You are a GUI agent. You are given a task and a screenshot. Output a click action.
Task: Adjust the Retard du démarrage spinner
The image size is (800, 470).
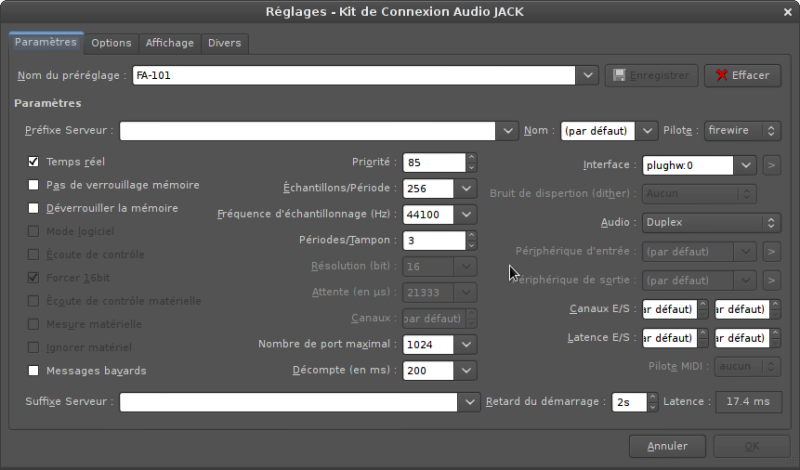tap(653, 402)
